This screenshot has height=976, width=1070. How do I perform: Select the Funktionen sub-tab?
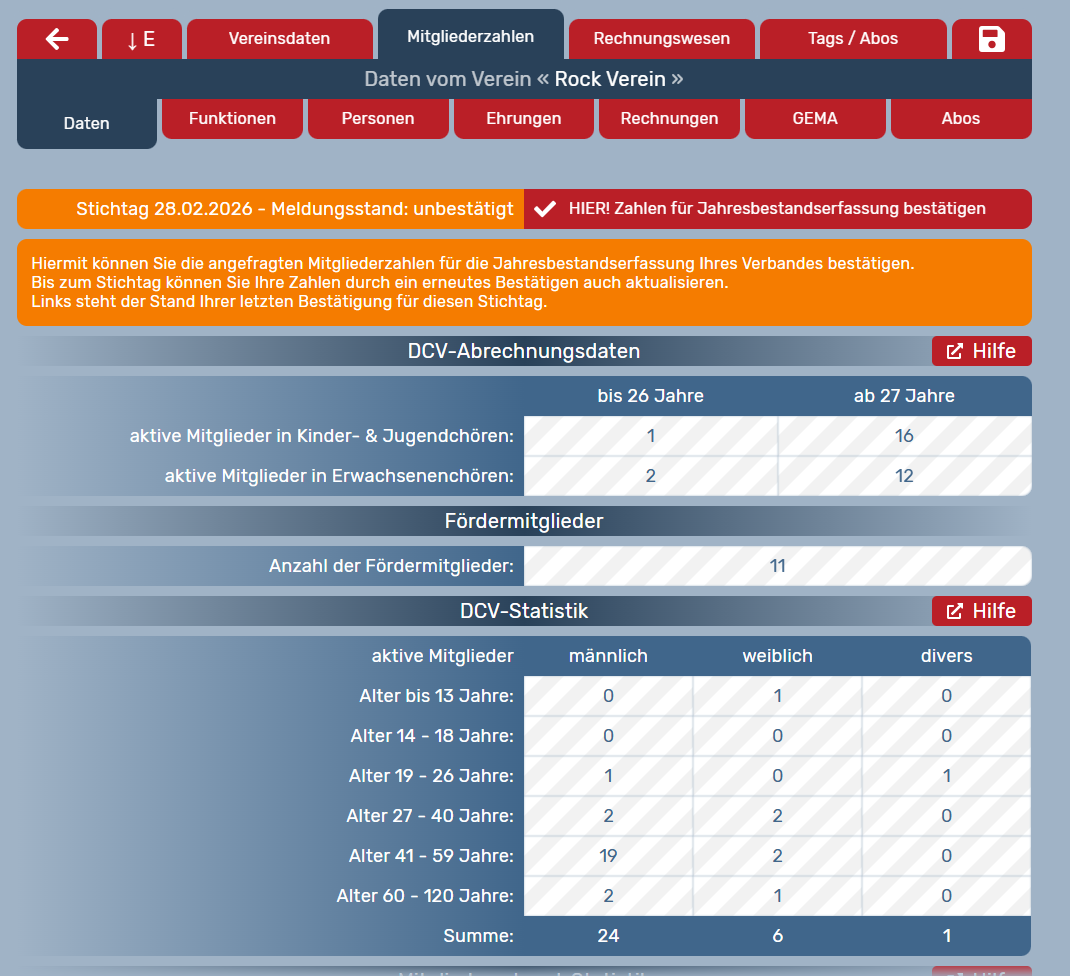tap(232, 118)
